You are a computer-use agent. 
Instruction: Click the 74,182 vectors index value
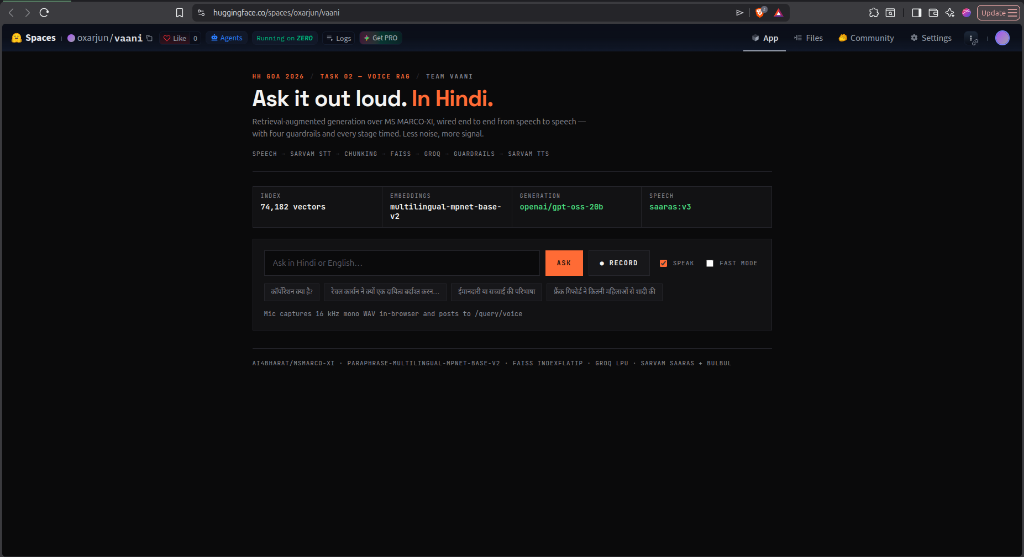click(293, 207)
